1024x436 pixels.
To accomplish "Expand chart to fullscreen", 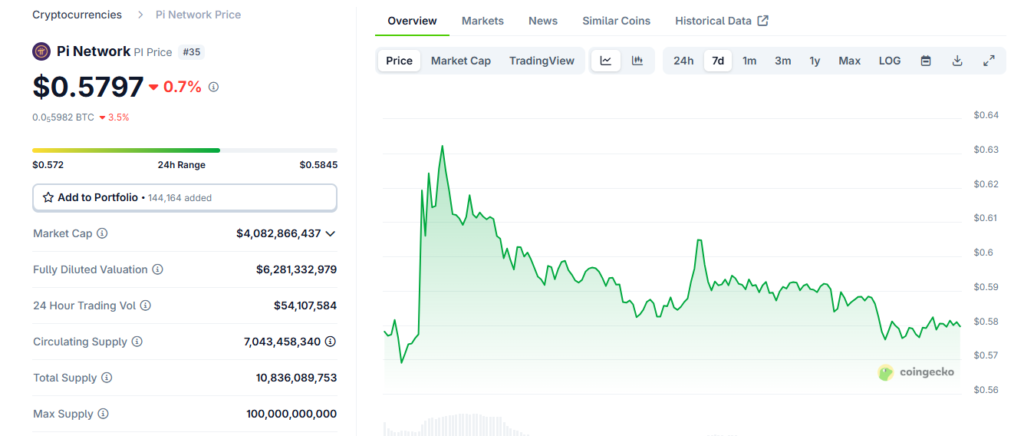I will [x=989, y=61].
